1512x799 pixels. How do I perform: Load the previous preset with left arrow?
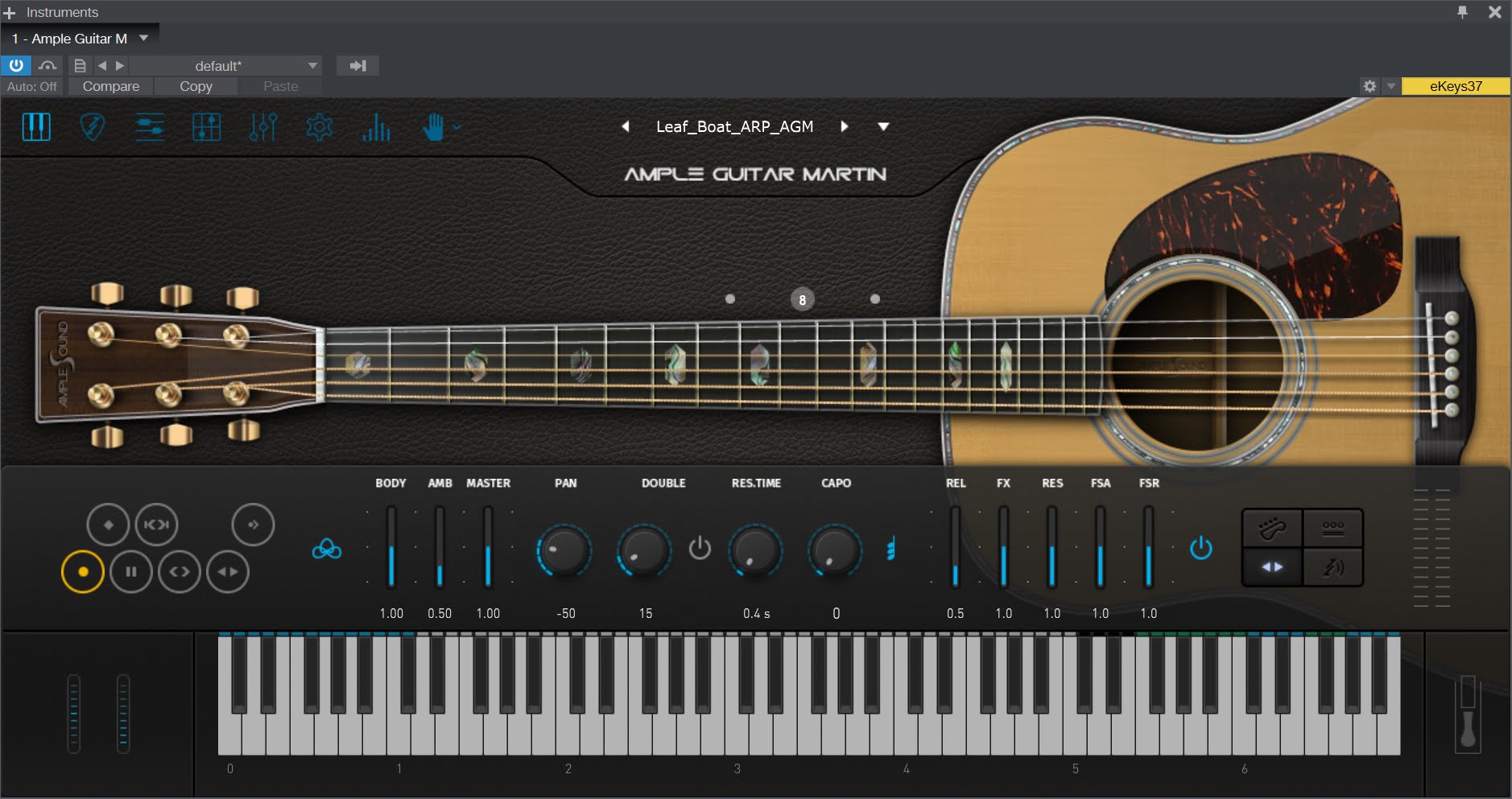[x=626, y=126]
